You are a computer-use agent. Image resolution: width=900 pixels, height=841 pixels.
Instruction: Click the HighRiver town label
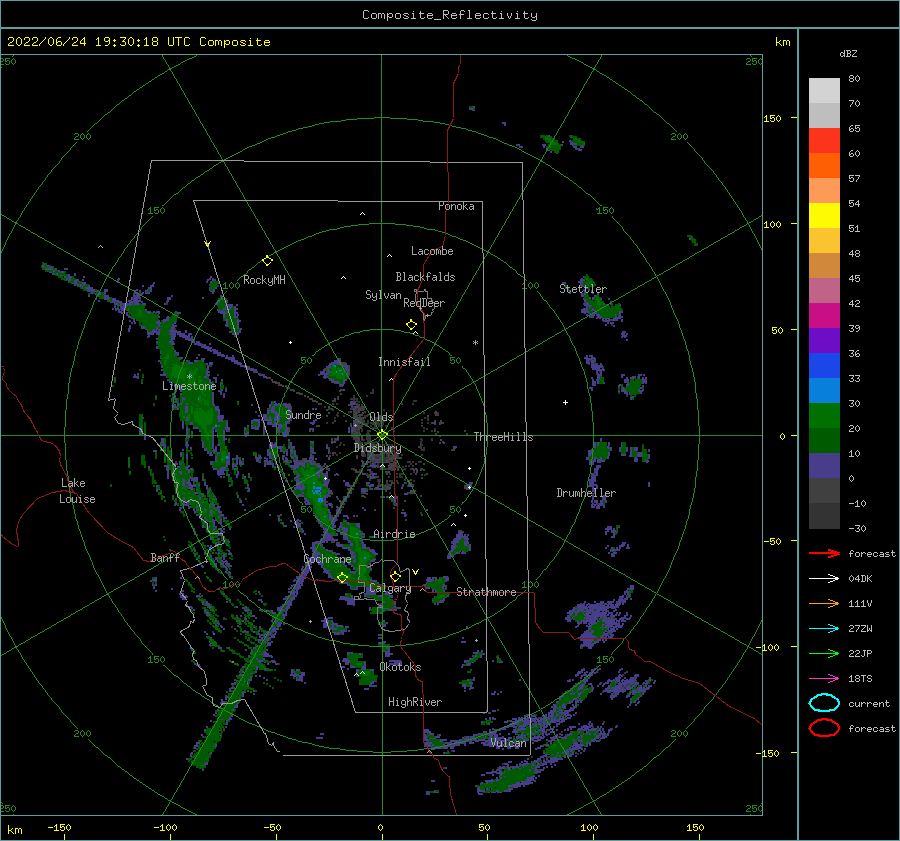415,702
